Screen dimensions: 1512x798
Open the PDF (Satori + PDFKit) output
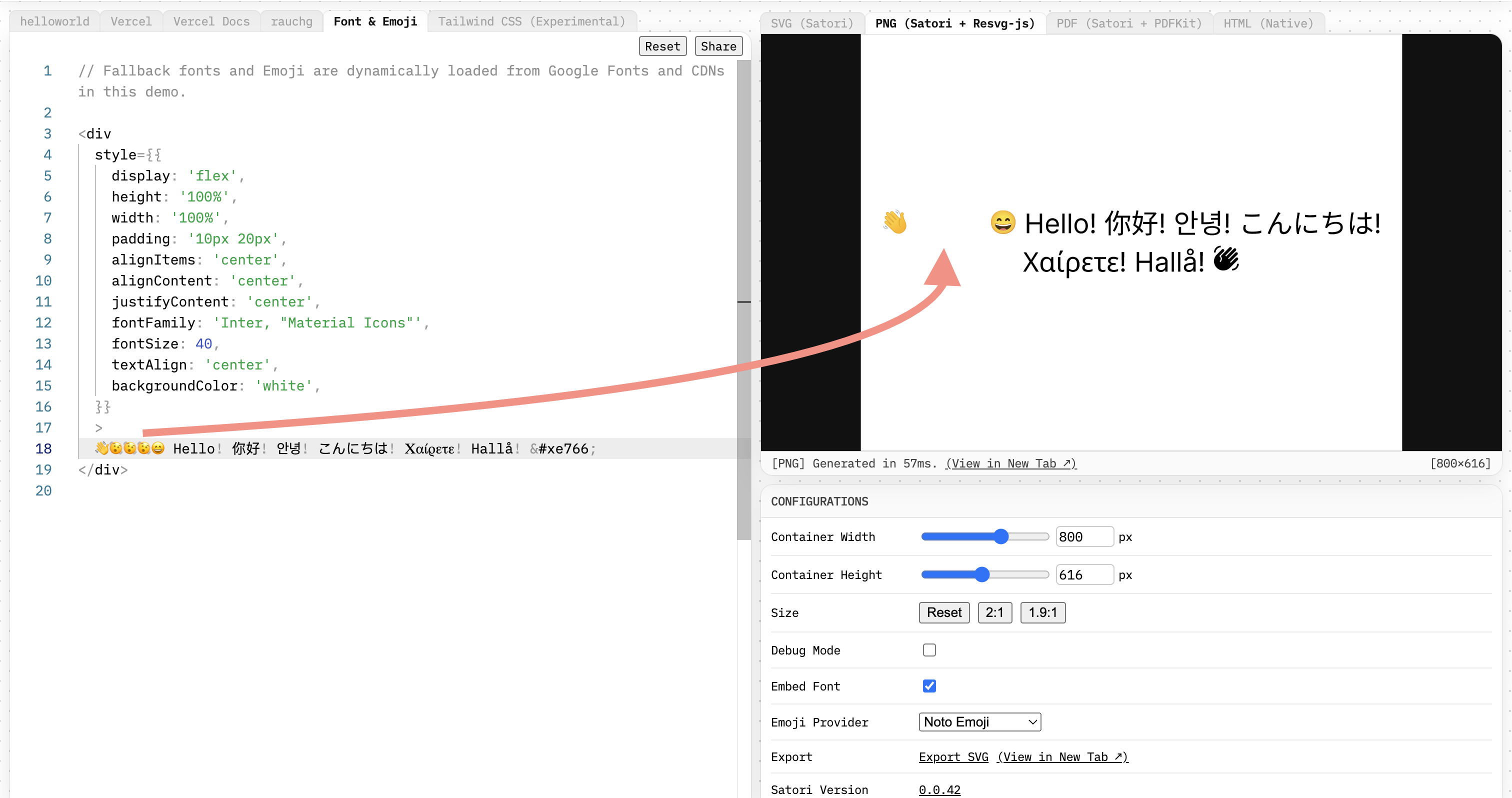(x=1128, y=23)
